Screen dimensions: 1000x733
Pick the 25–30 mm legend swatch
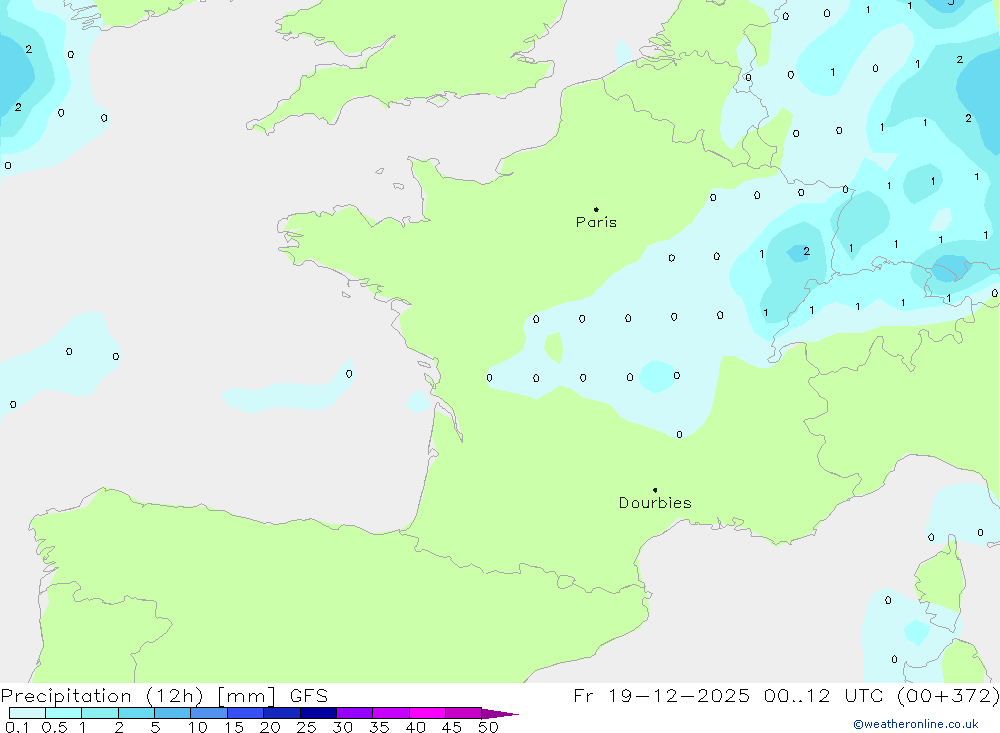click(318, 713)
